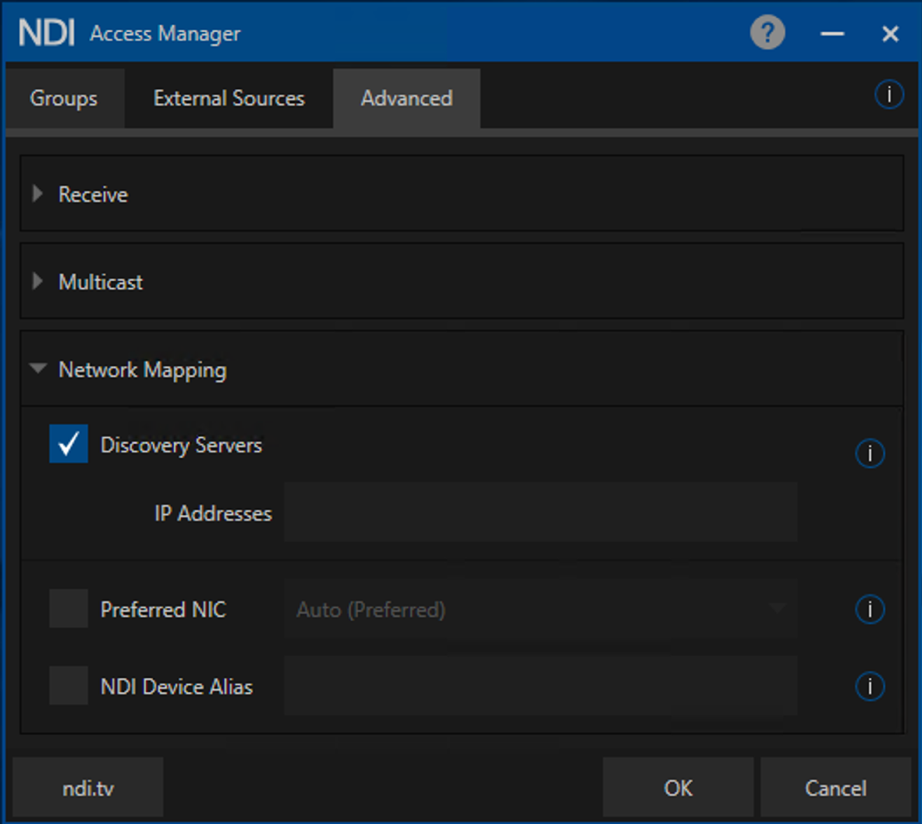Open the help question mark icon

767,33
